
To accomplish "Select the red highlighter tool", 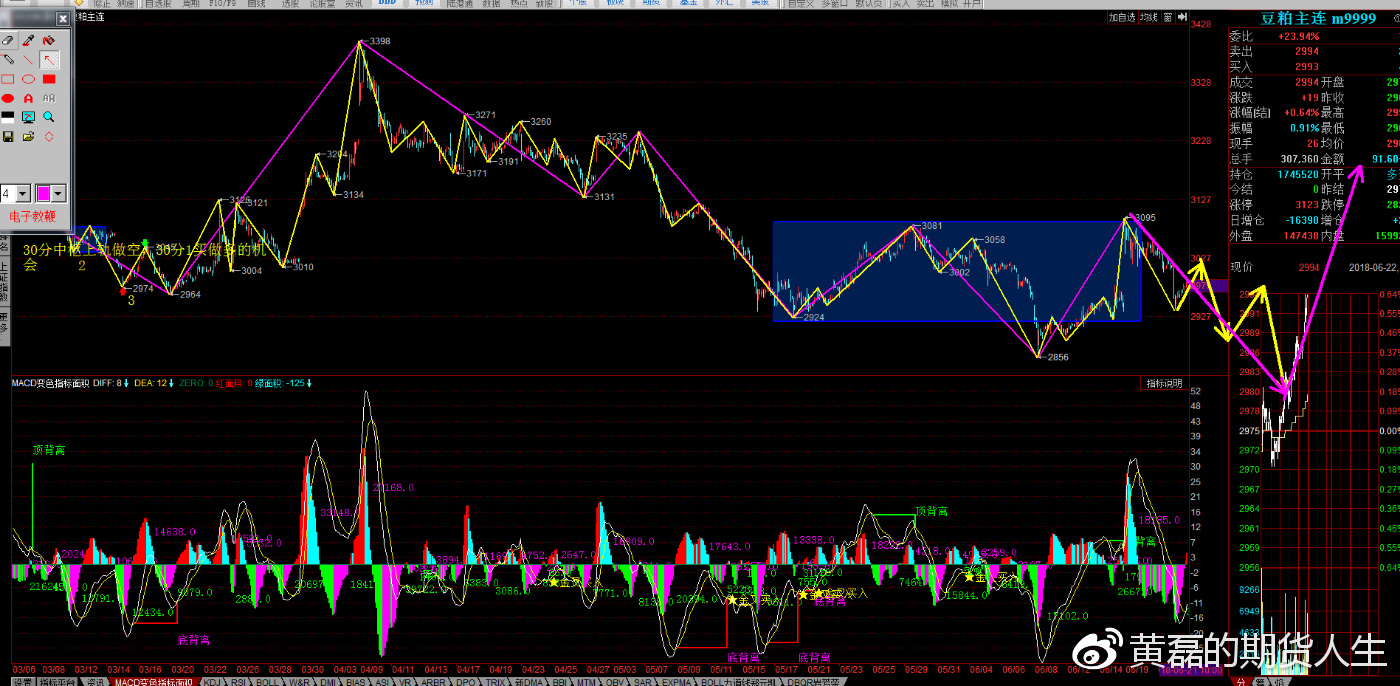I will 49,40.
